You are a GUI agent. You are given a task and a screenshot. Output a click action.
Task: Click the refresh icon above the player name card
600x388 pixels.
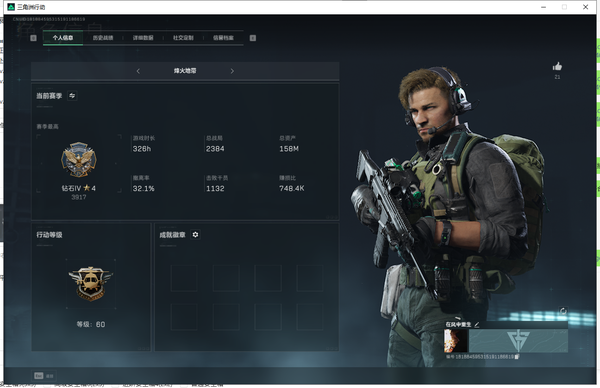coord(563,311)
